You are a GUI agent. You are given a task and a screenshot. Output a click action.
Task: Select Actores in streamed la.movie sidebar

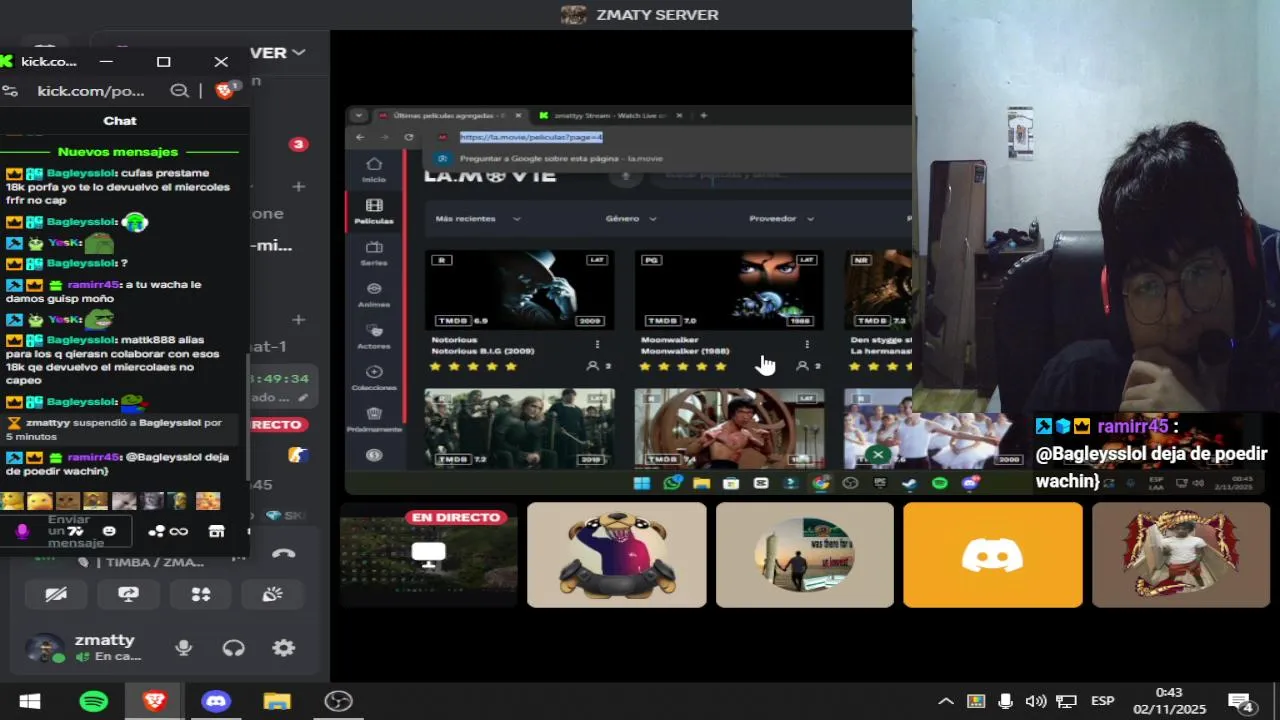coord(374,335)
